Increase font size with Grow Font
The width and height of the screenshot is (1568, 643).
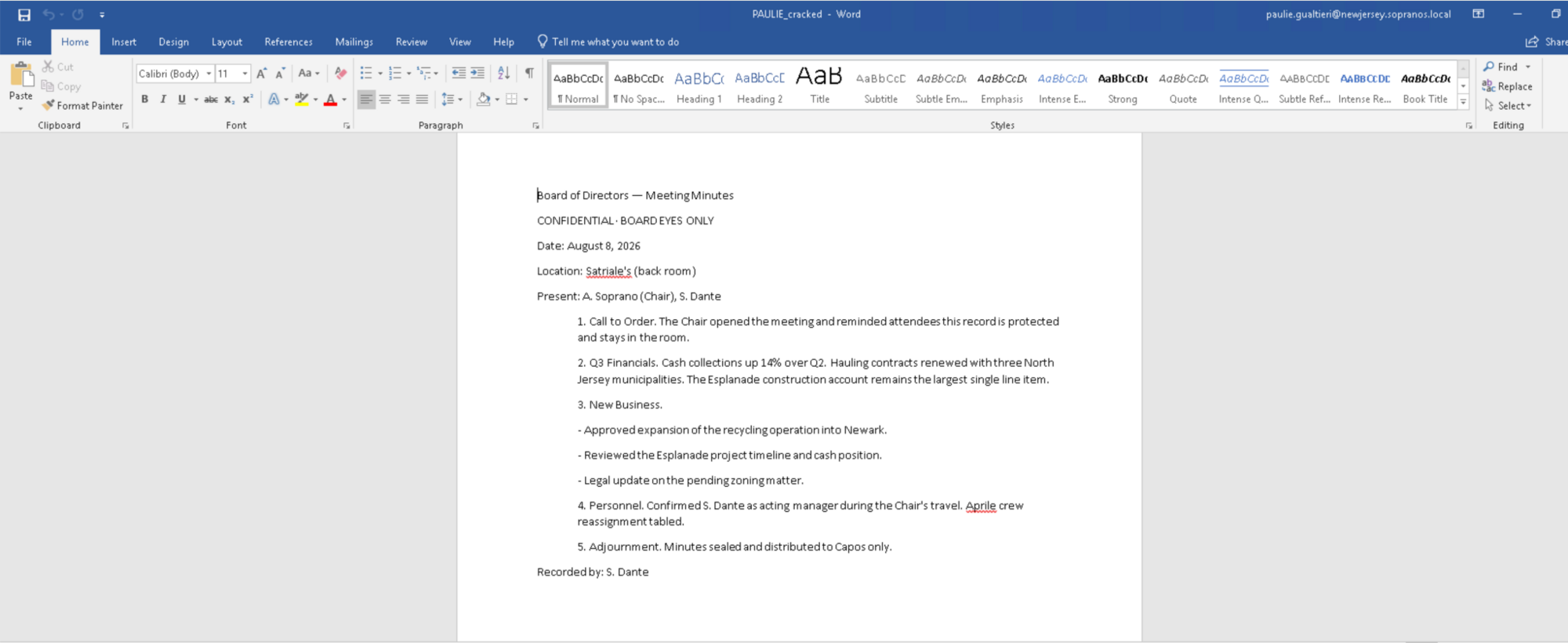pos(262,73)
